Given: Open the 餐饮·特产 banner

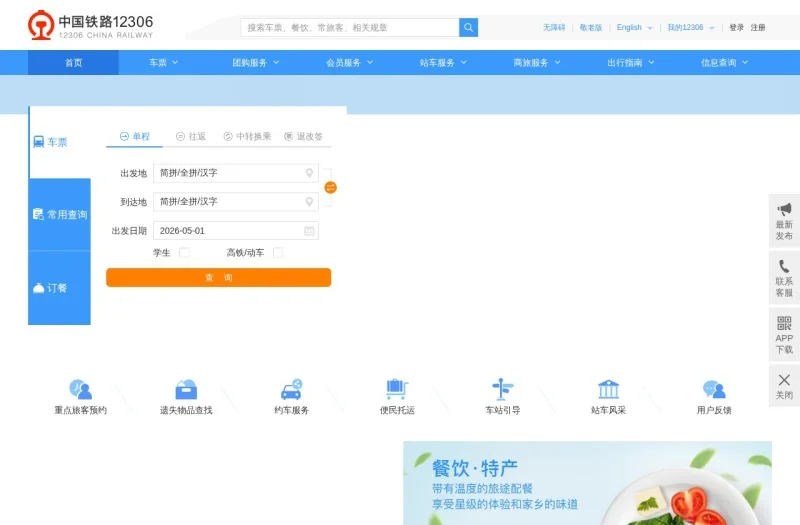Looking at the screenshot, I should (587, 483).
